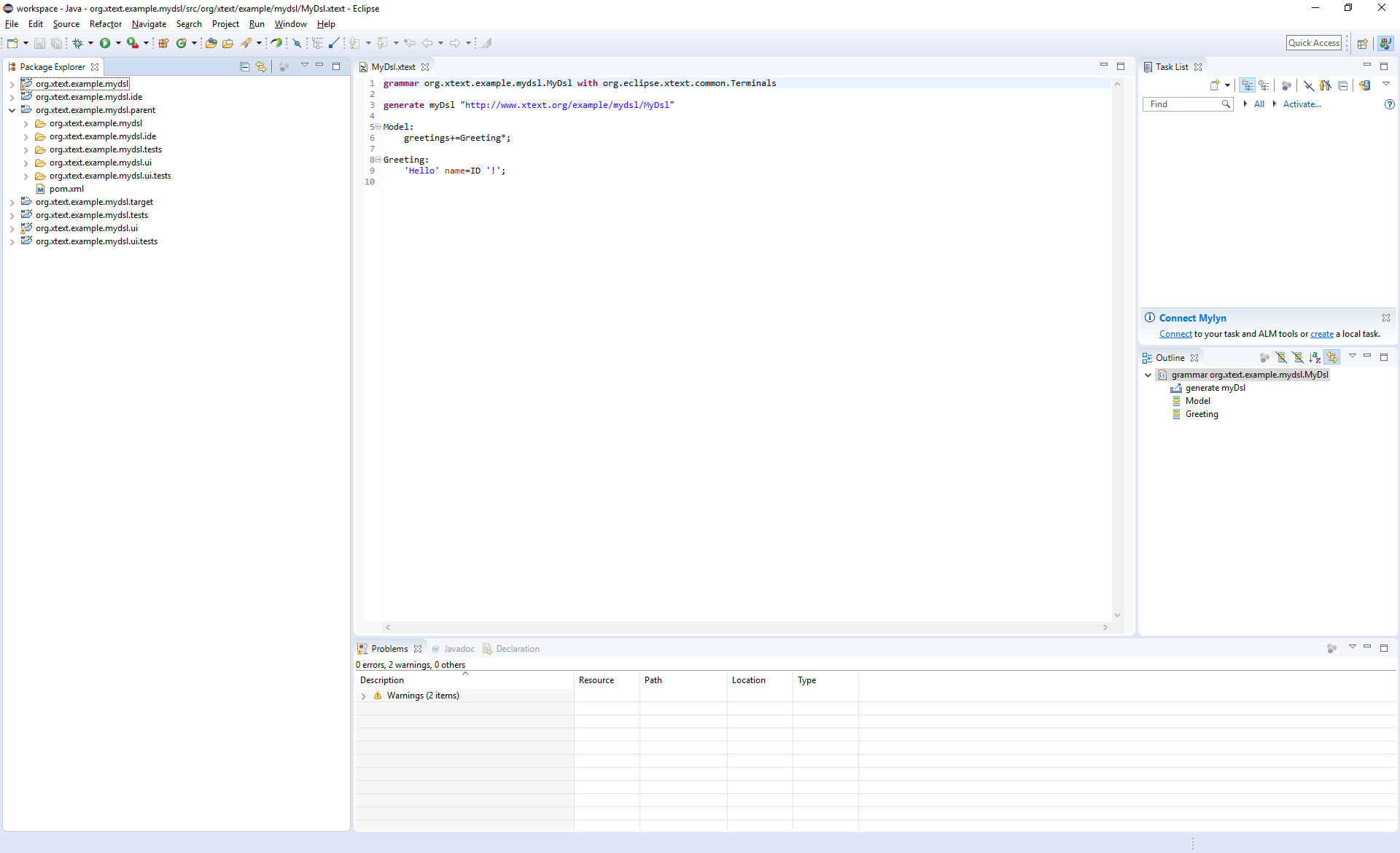Launch the Debug bug icon
This screenshot has width=1400, height=853.
tap(77, 43)
